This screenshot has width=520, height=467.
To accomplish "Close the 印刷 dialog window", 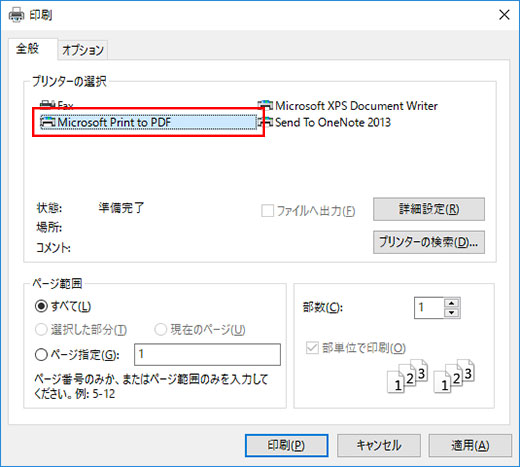I will click(504, 15).
